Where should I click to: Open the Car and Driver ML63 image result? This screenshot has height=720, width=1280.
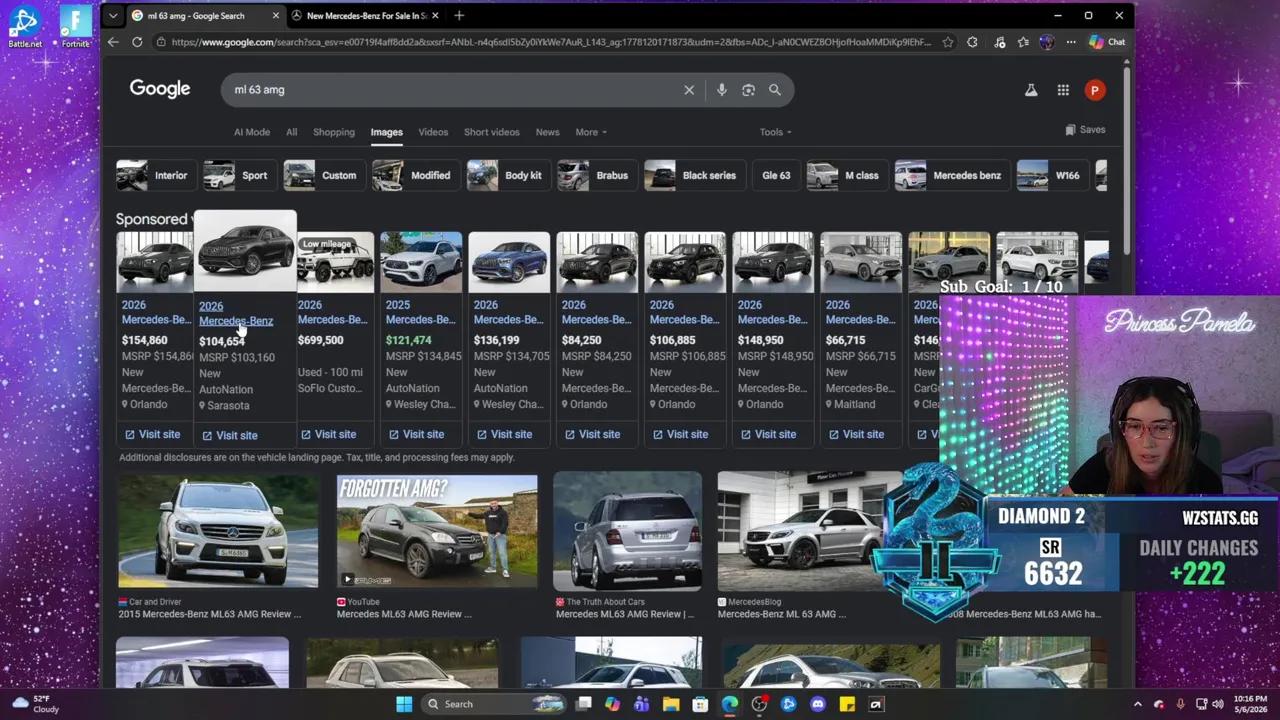[x=218, y=530]
